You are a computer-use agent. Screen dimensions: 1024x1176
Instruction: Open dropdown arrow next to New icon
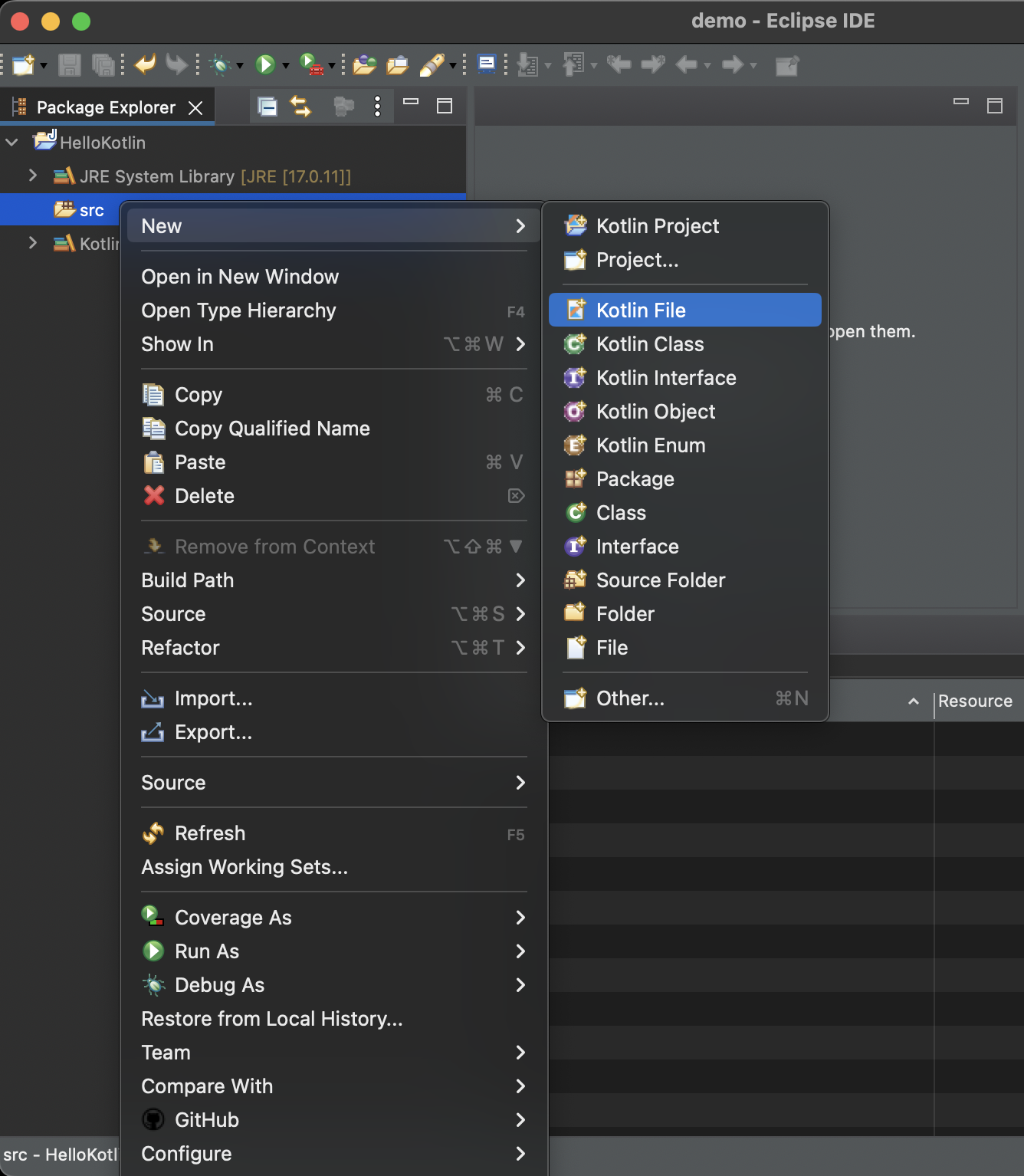point(44,66)
